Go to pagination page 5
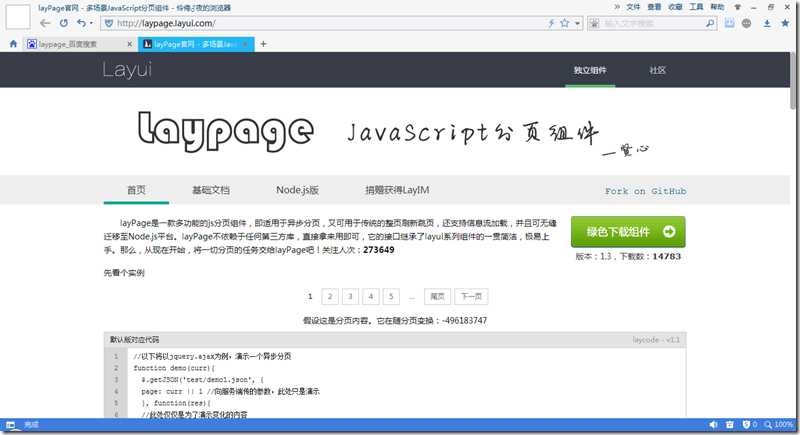This screenshot has width=800, height=435. click(x=391, y=296)
